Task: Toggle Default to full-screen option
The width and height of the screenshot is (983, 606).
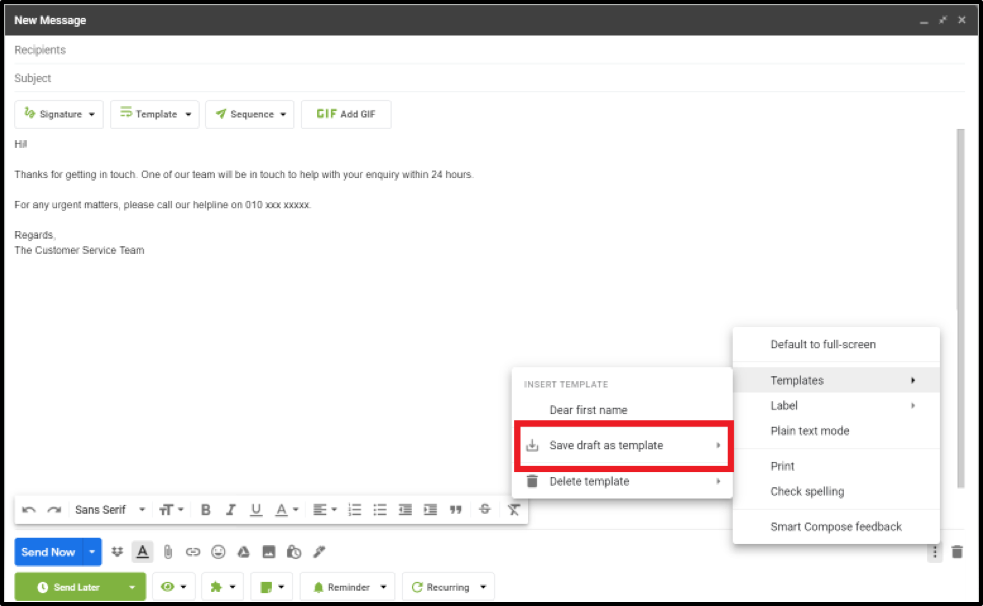Action: tap(822, 344)
